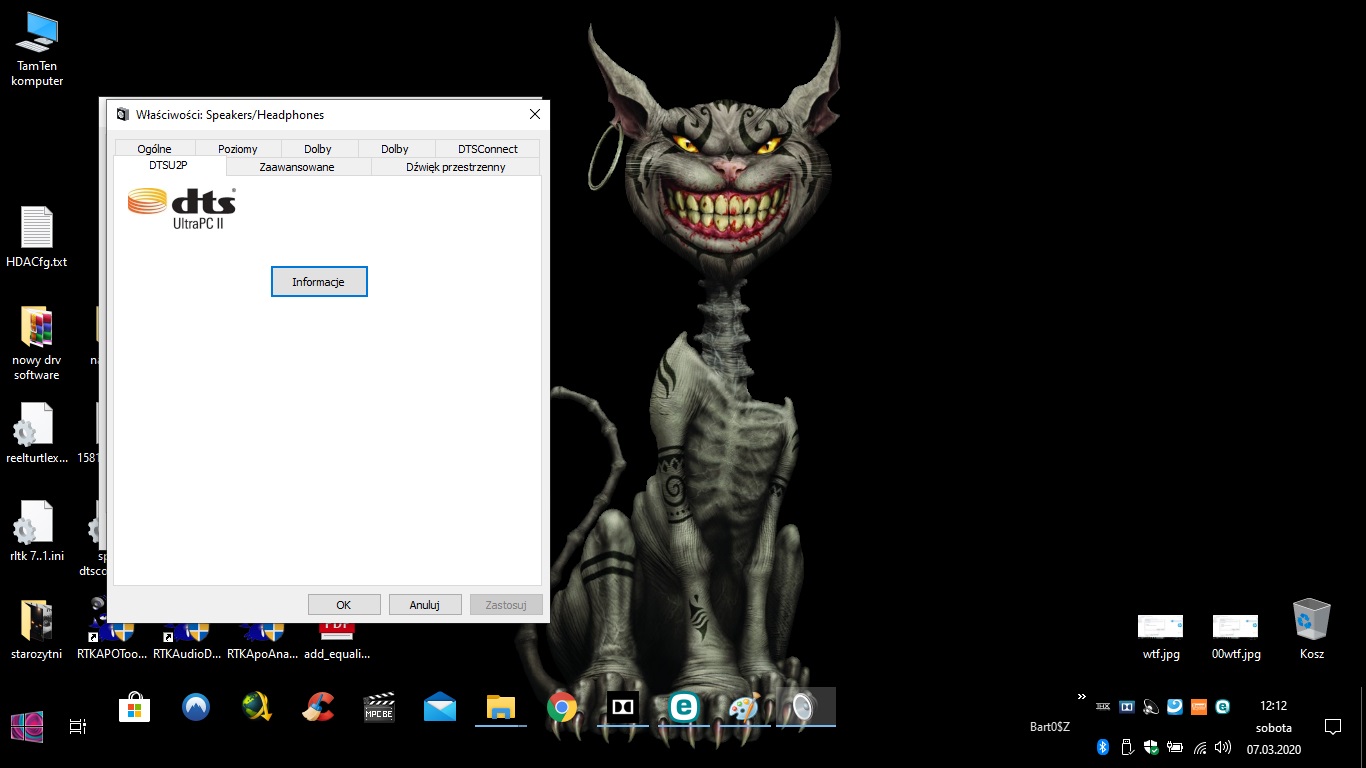Open Bluetooth tray icon
1366x768 pixels.
tap(1103, 747)
